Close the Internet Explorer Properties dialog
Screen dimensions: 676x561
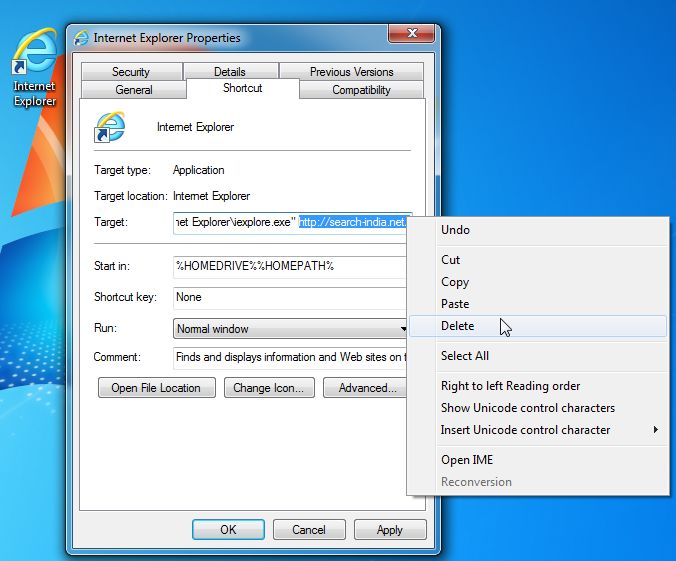click(x=412, y=33)
